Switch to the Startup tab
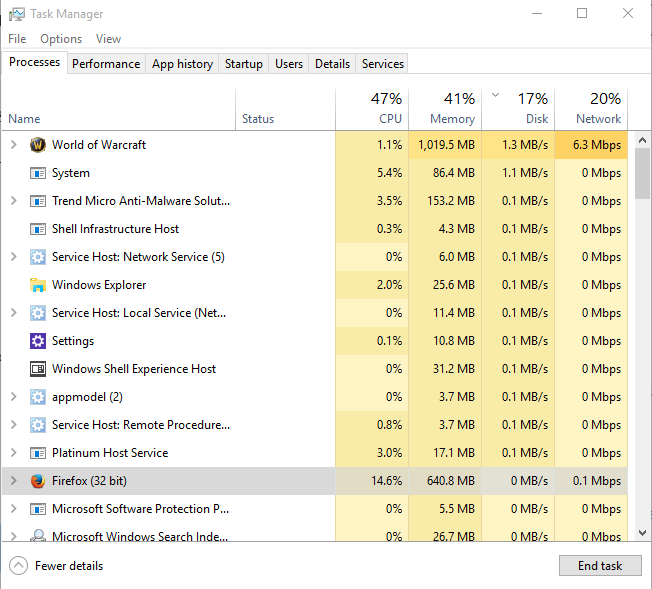Screen dimensions: 652x589 [244, 64]
